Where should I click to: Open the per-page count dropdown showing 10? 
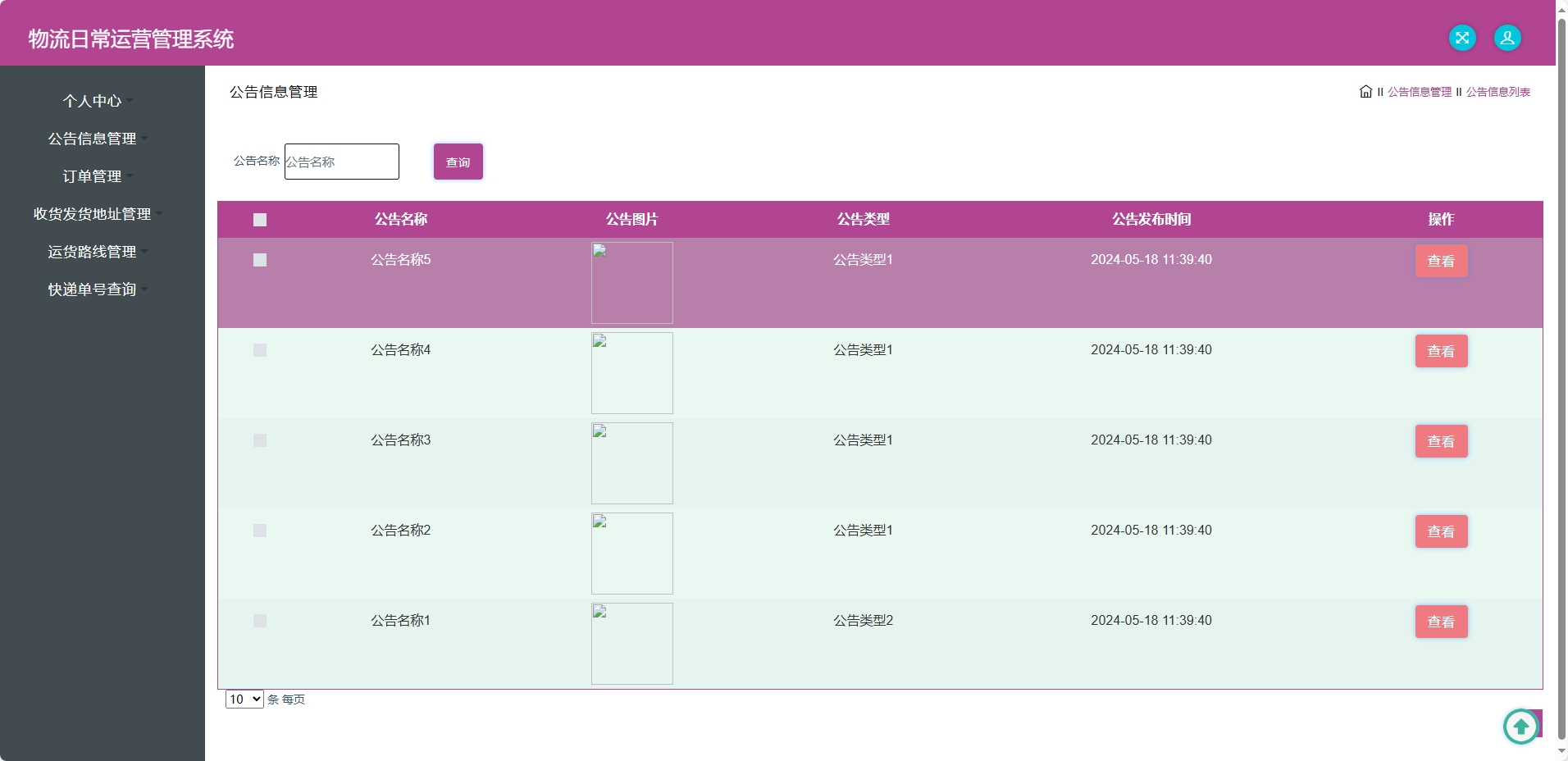point(244,699)
